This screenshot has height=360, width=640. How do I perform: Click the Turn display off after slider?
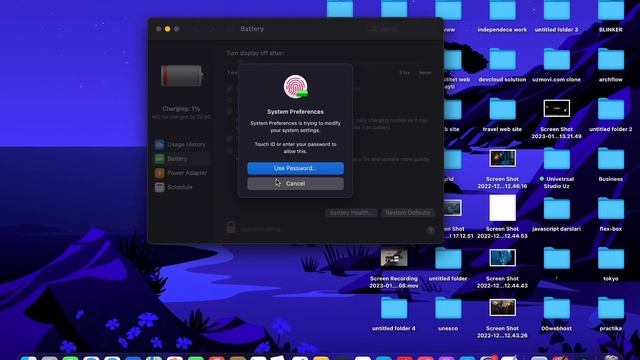click(x=329, y=62)
